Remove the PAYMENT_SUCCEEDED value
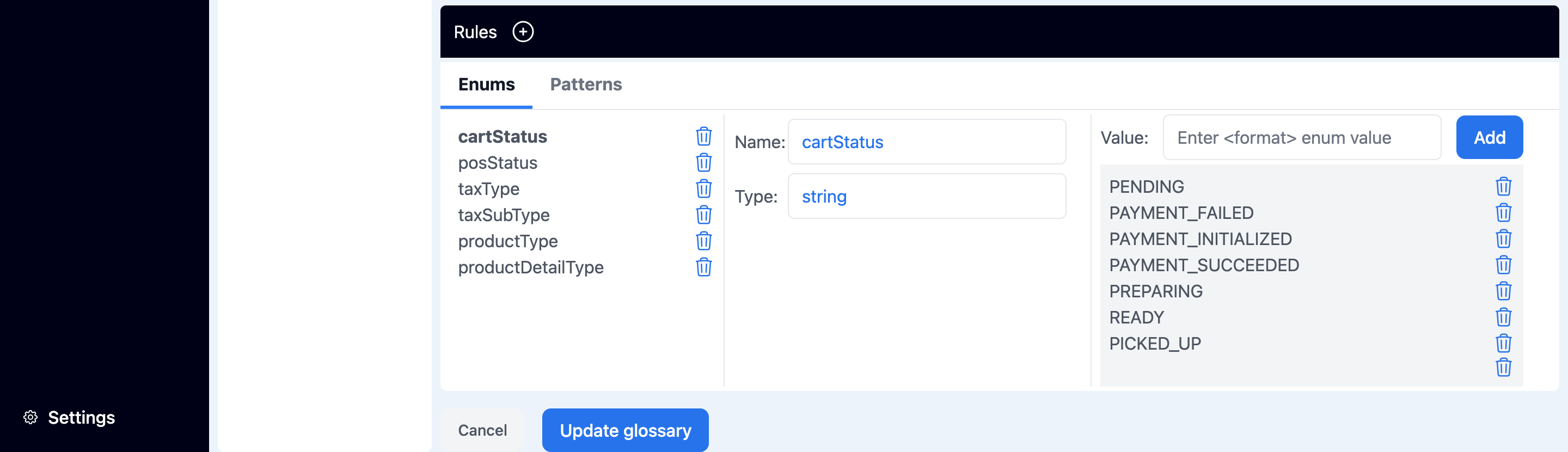1568x452 pixels. click(1503, 265)
